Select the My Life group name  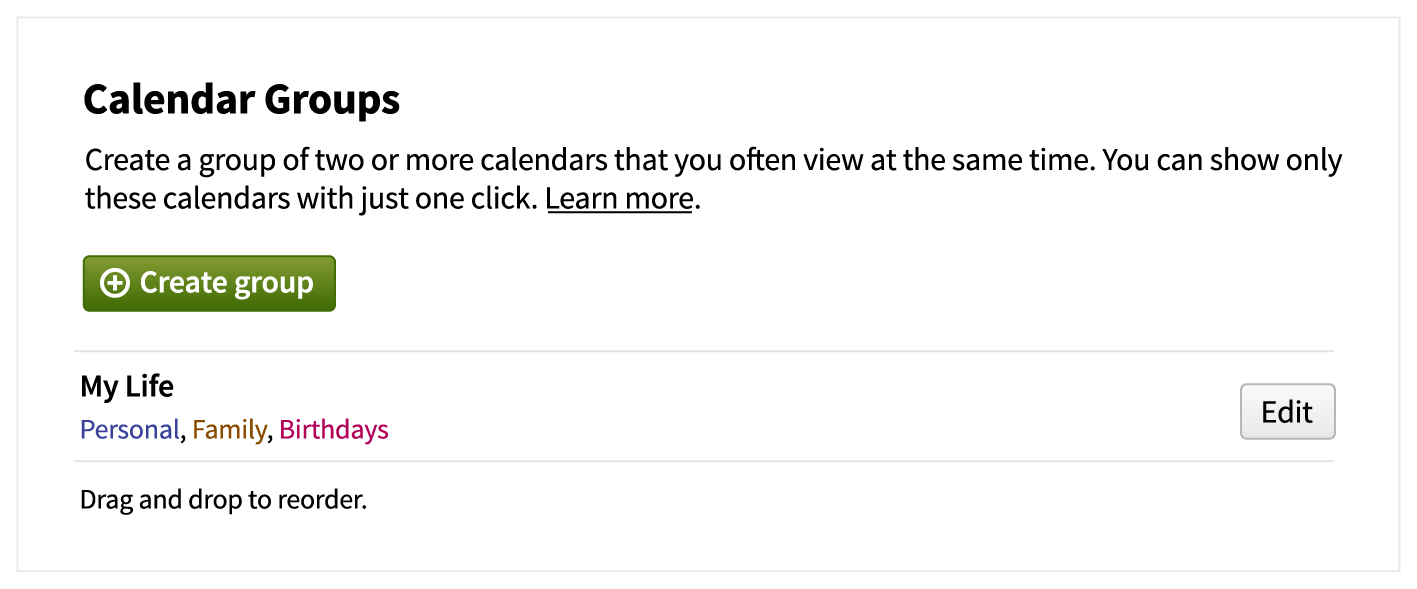pyautogui.click(x=127, y=386)
